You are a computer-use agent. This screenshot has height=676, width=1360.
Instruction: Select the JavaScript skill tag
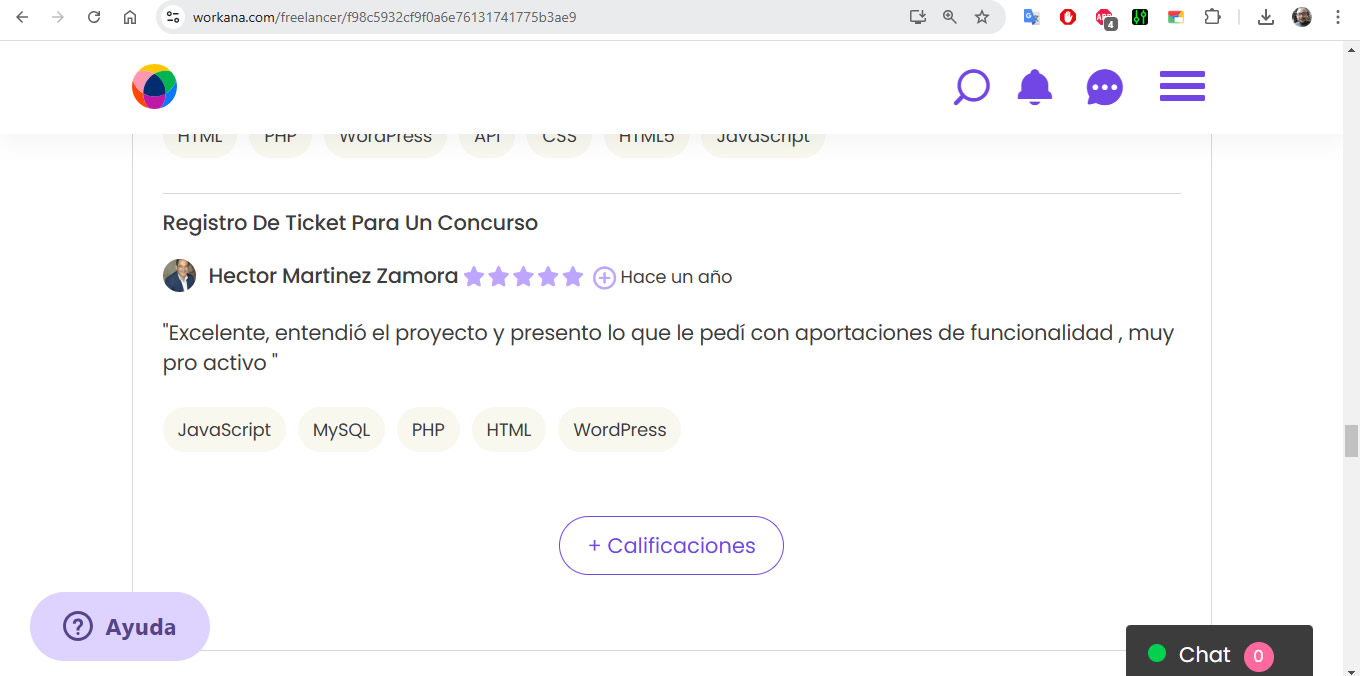pyautogui.click(x=224, y=430)
